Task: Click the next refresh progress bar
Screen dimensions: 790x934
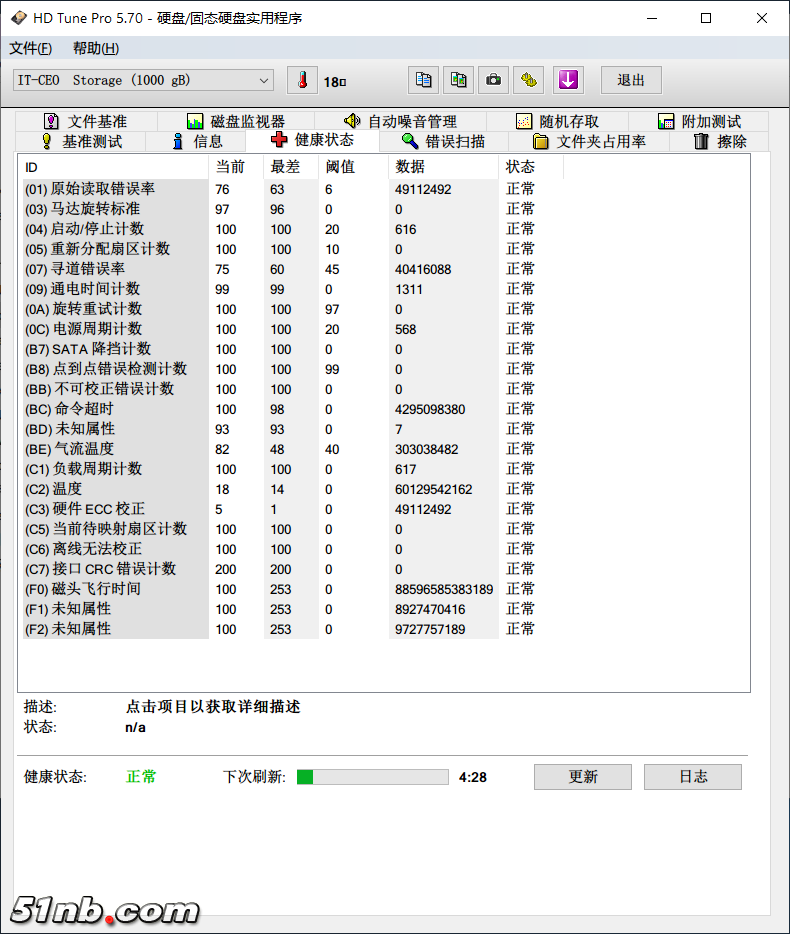Action: point(372,777)
